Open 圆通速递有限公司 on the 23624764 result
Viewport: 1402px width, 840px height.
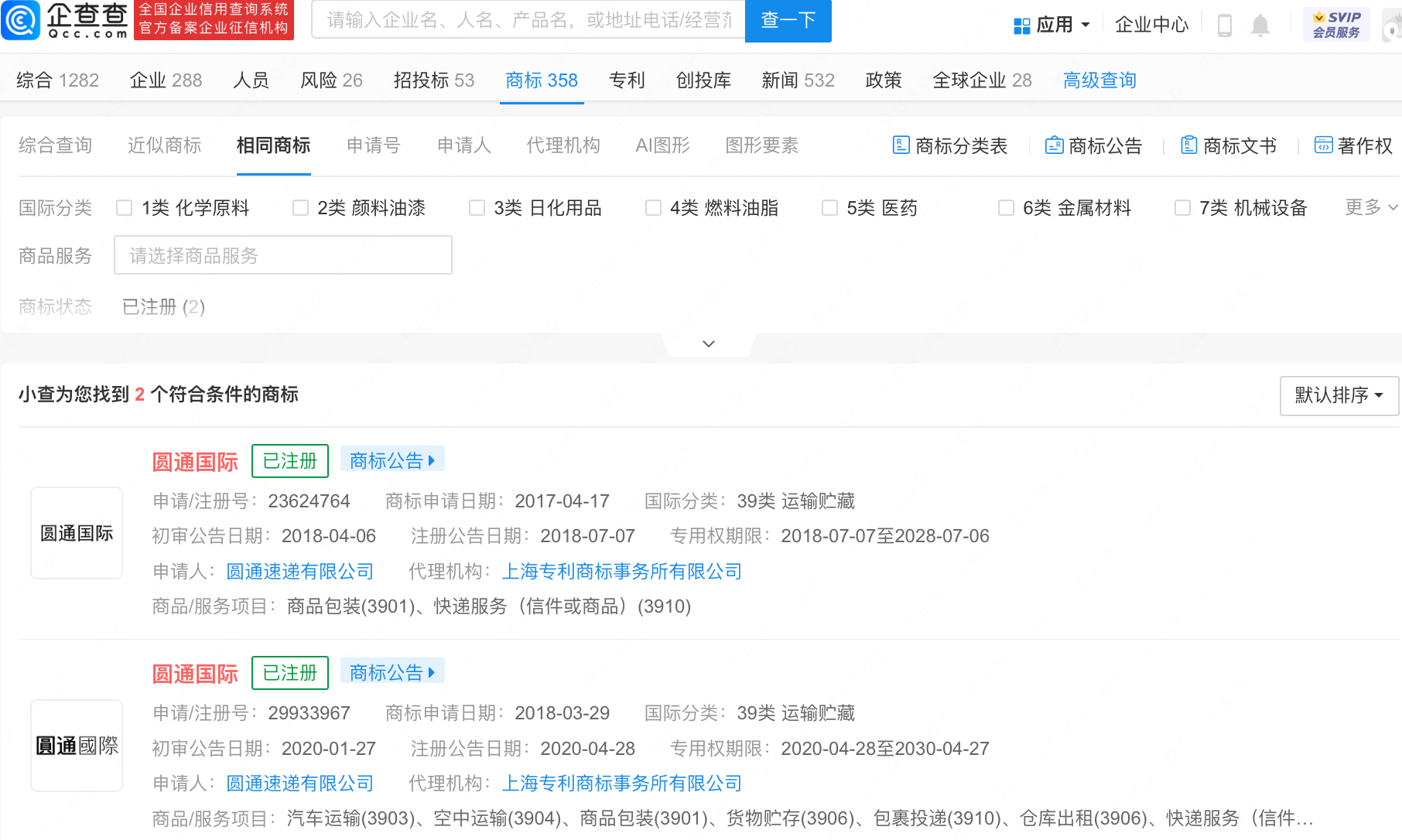coord(300,572)
